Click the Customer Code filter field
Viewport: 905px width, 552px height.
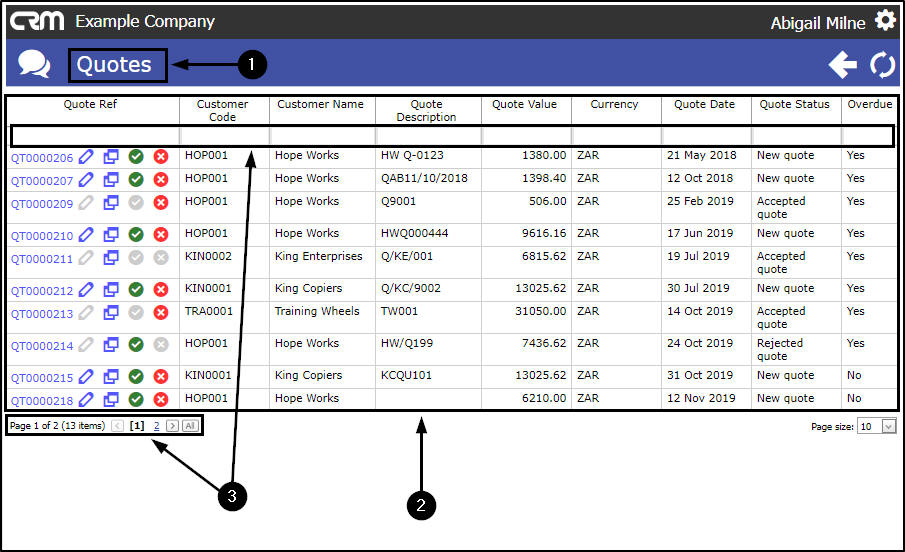[x=225, y=136]
